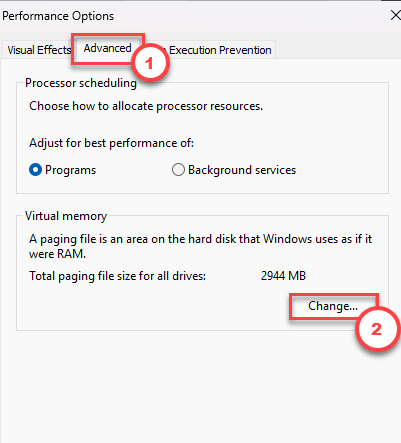This screenshot has width=401, height=443.
Task: Click the Performance Options title text
Action: [x=58, y=16]
